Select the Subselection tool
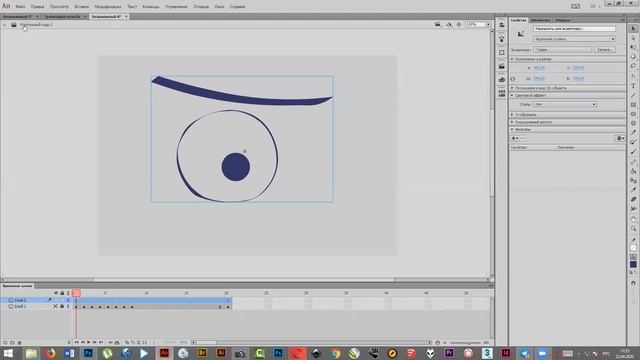The image size is (640, 360). click(x=633, y=38)
